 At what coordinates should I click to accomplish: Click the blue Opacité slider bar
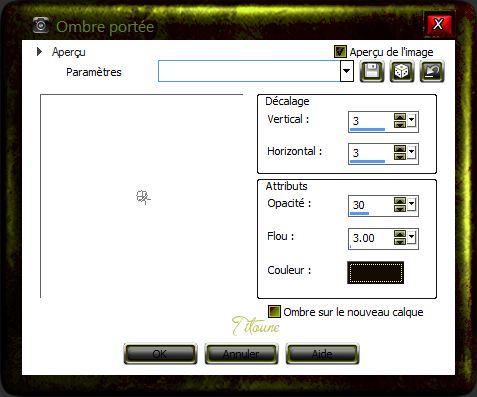tap(359, 213)
